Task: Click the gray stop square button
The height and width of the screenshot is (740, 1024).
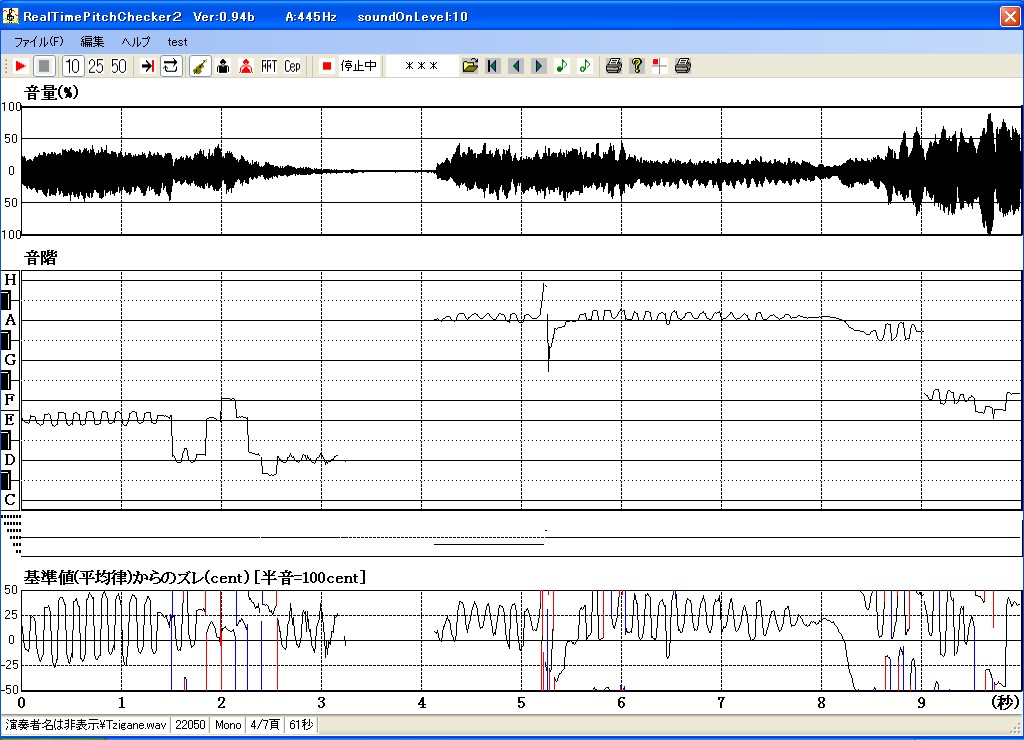Action: [44, 66]
